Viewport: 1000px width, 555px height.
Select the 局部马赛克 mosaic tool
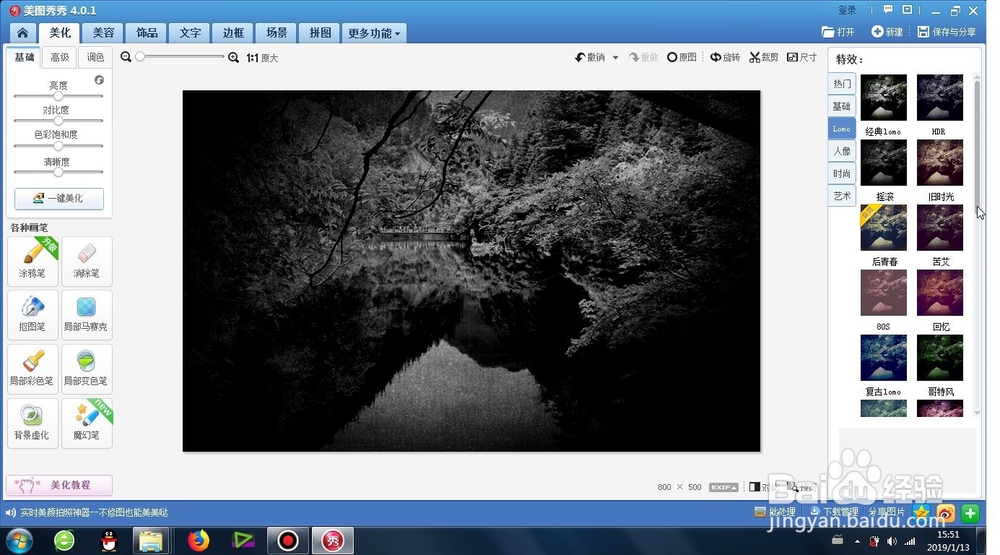87,315
